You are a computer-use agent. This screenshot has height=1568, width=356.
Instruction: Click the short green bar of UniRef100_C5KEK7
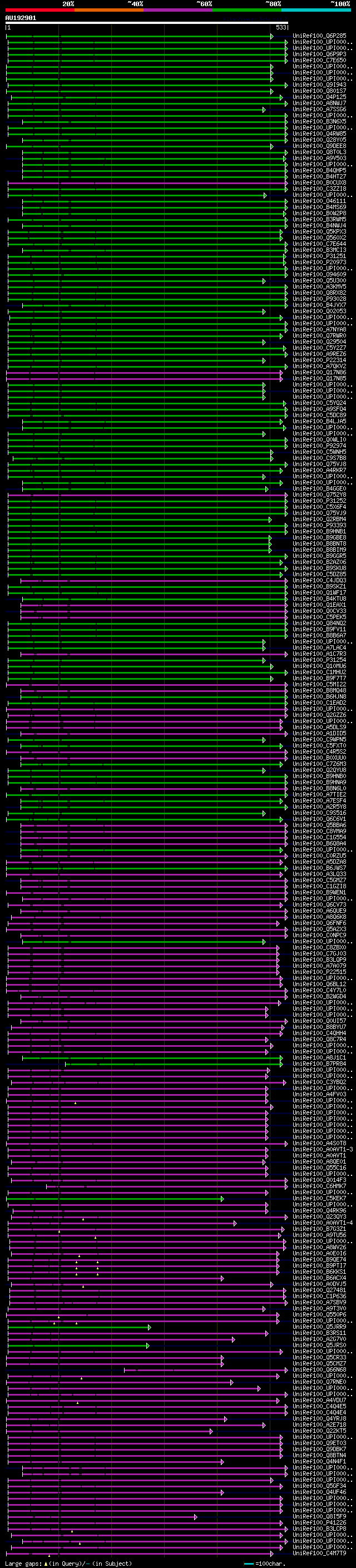click(115, 1199)
